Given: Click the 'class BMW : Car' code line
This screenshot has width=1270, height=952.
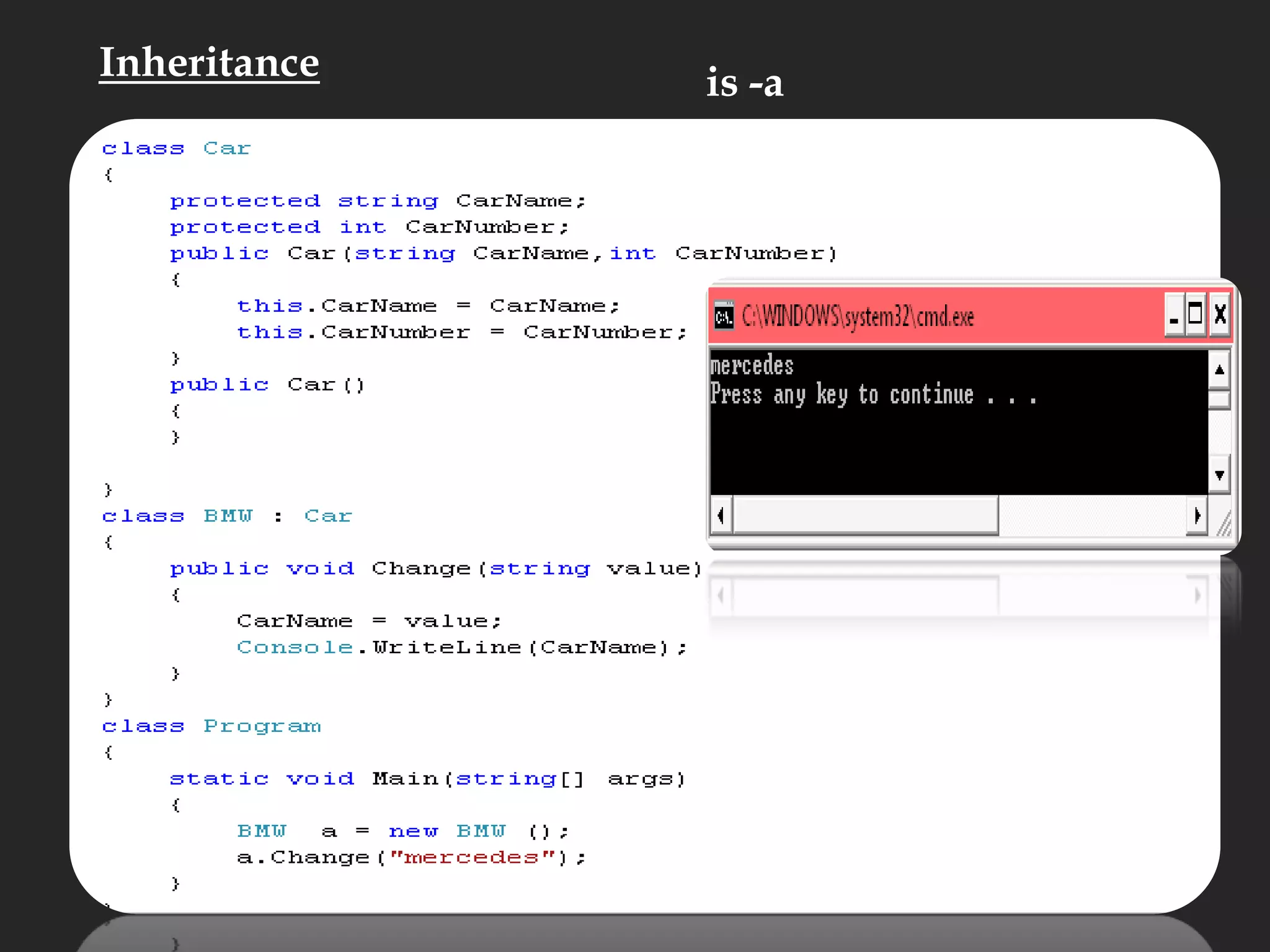Looking at the screenshot, I should point(227,516).
